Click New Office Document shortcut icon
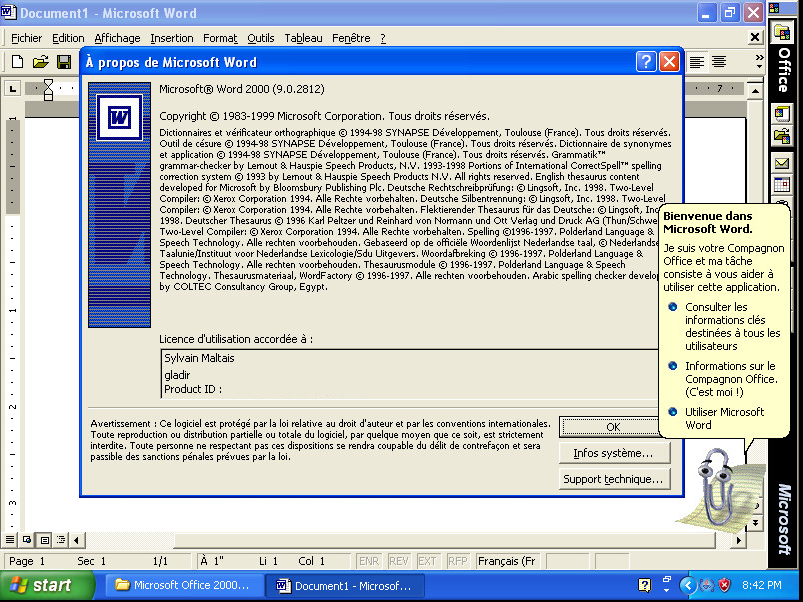This screenshot has width=803, height=602. pyautogui.click(x=782, y=113)
